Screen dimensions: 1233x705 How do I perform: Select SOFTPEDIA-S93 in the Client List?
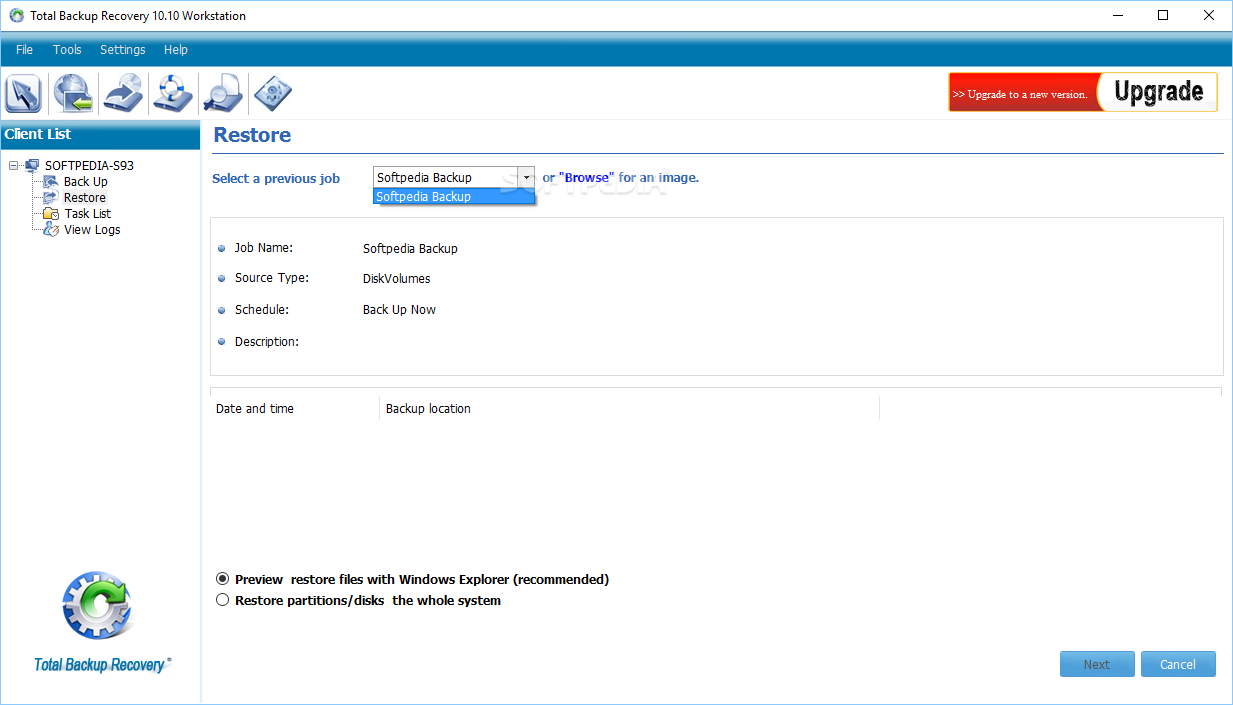click(89, 166)
